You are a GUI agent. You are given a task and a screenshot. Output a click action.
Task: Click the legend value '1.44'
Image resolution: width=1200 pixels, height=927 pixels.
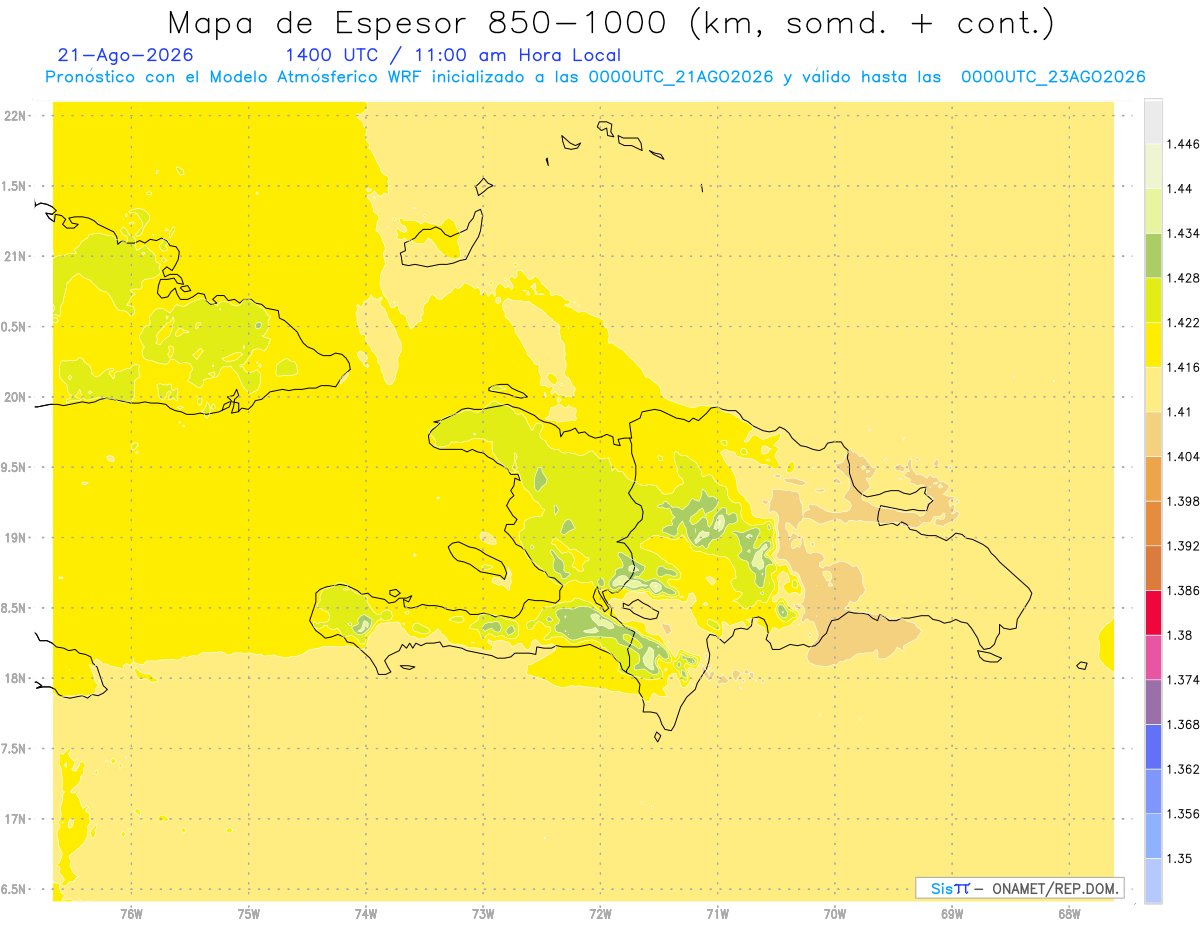pyautogui.click(x=1180, y=189)
